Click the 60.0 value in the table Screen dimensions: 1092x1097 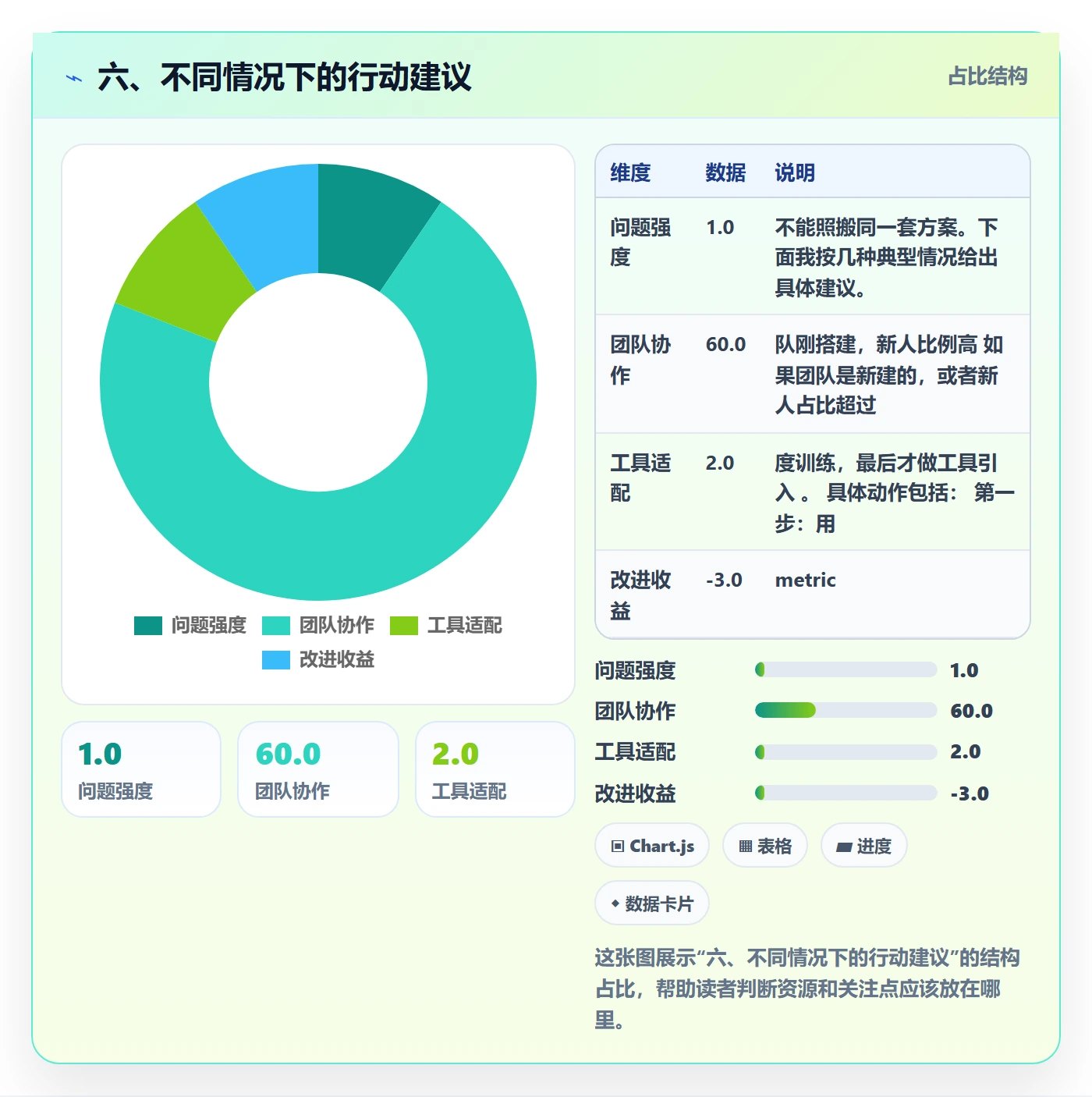(725, 344)
